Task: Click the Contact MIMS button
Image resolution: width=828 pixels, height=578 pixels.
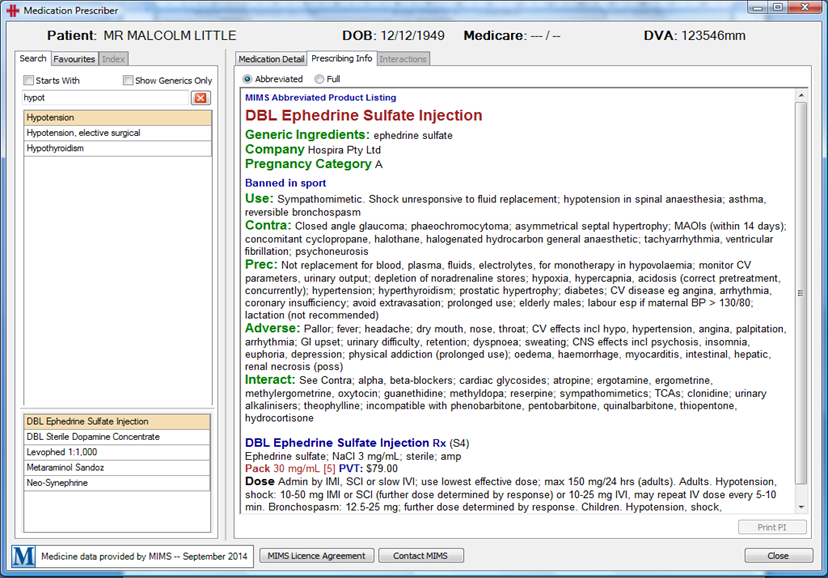Action: click(x=420, y=556)
